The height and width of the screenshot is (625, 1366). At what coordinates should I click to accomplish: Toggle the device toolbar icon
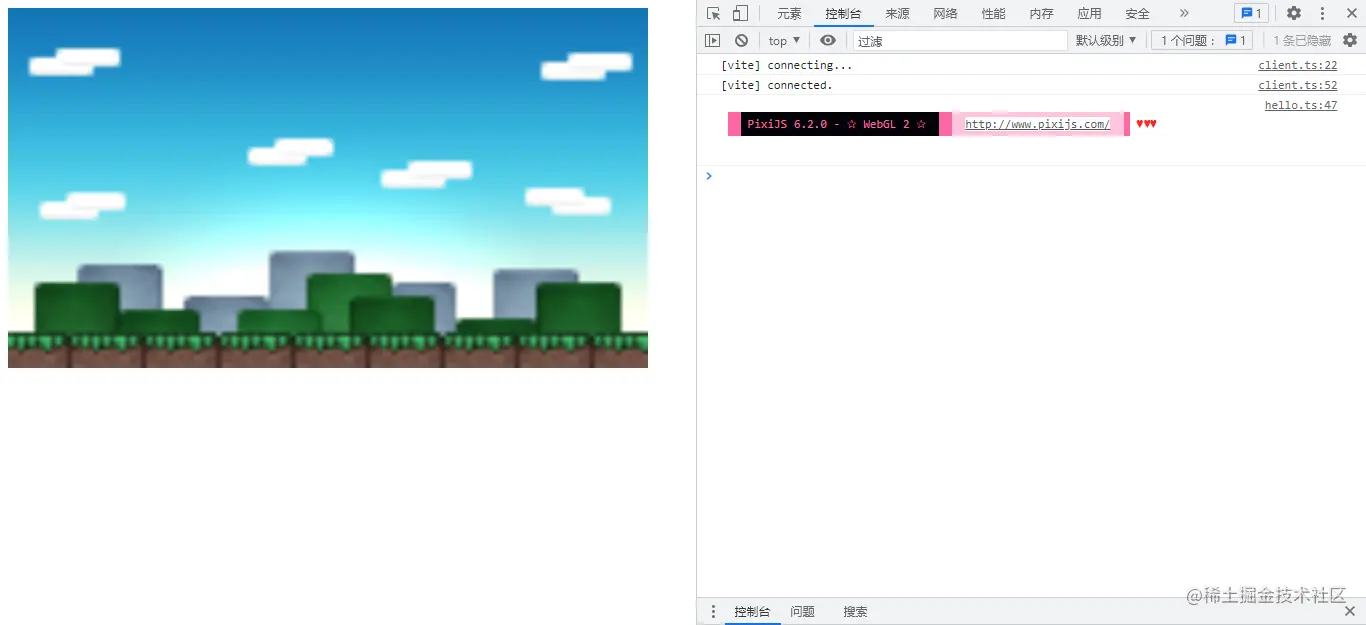pos(740,13)
